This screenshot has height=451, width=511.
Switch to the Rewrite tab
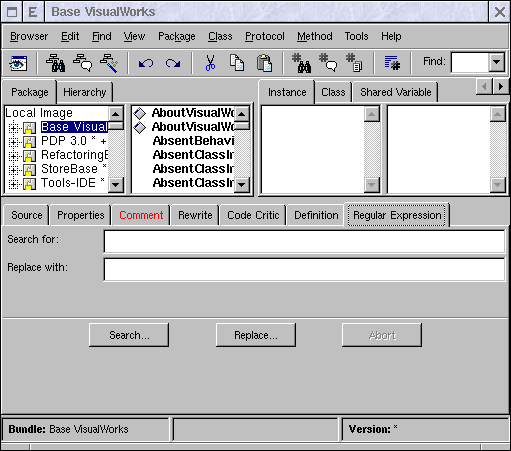point(195,215)
